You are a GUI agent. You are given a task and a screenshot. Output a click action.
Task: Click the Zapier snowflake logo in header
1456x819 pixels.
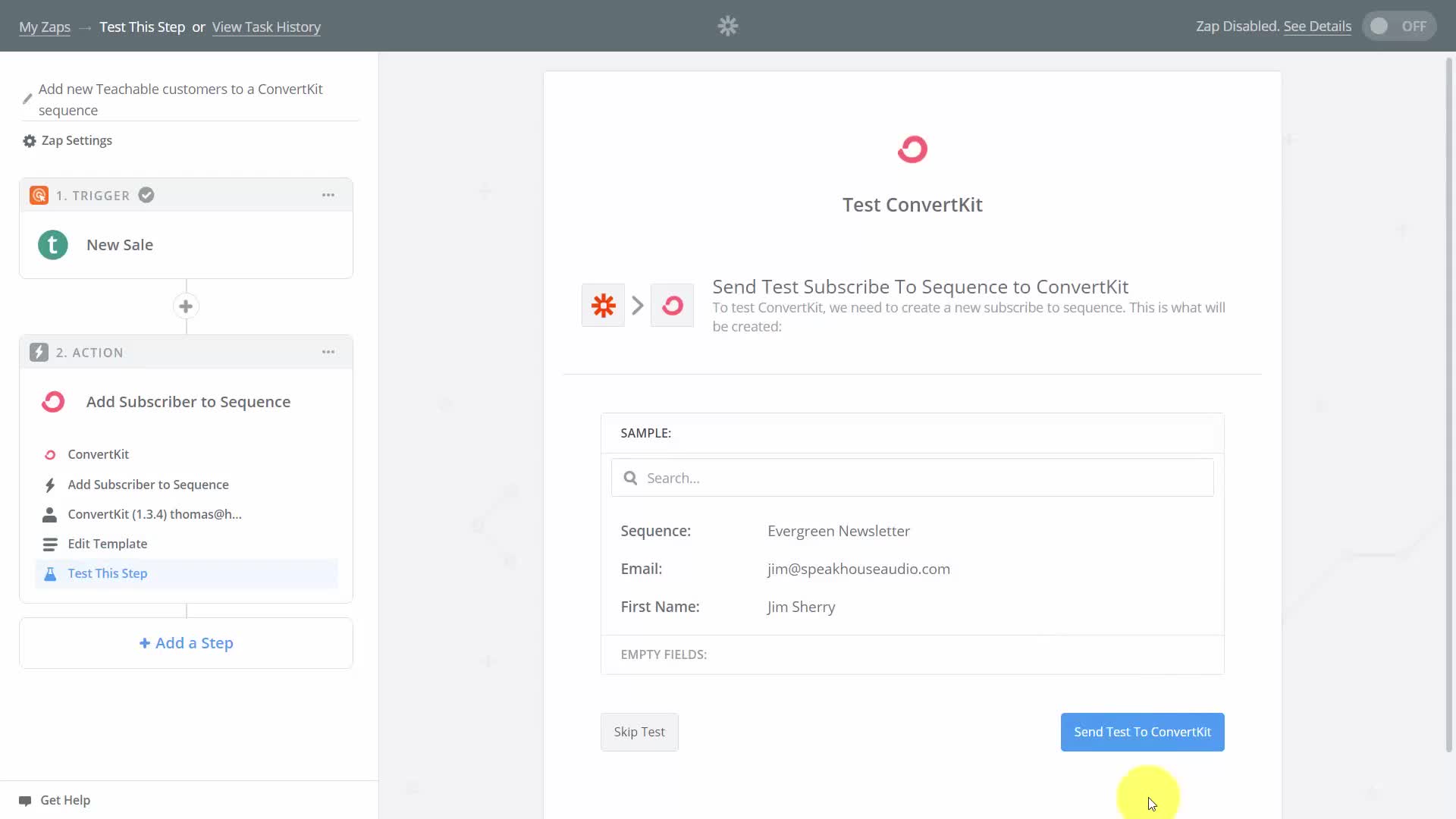[727, 26]
